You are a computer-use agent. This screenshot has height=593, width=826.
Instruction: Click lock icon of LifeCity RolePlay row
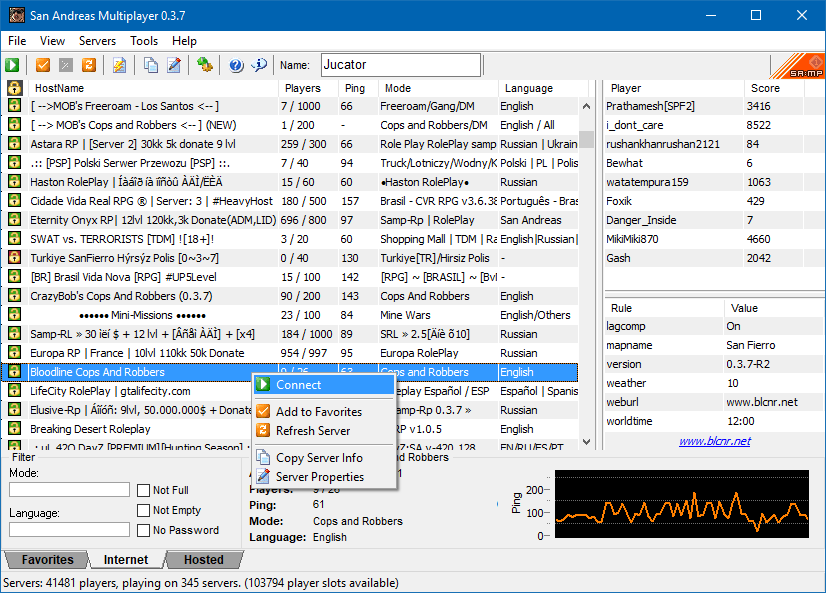[15, 391]
